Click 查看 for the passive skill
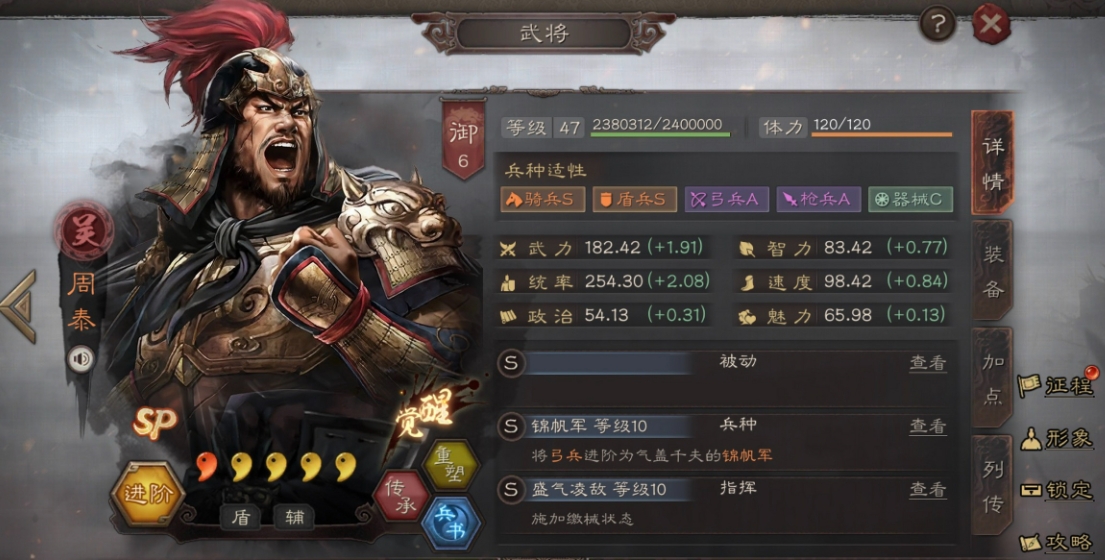1105x560 pixels. [x=927, y=362]
